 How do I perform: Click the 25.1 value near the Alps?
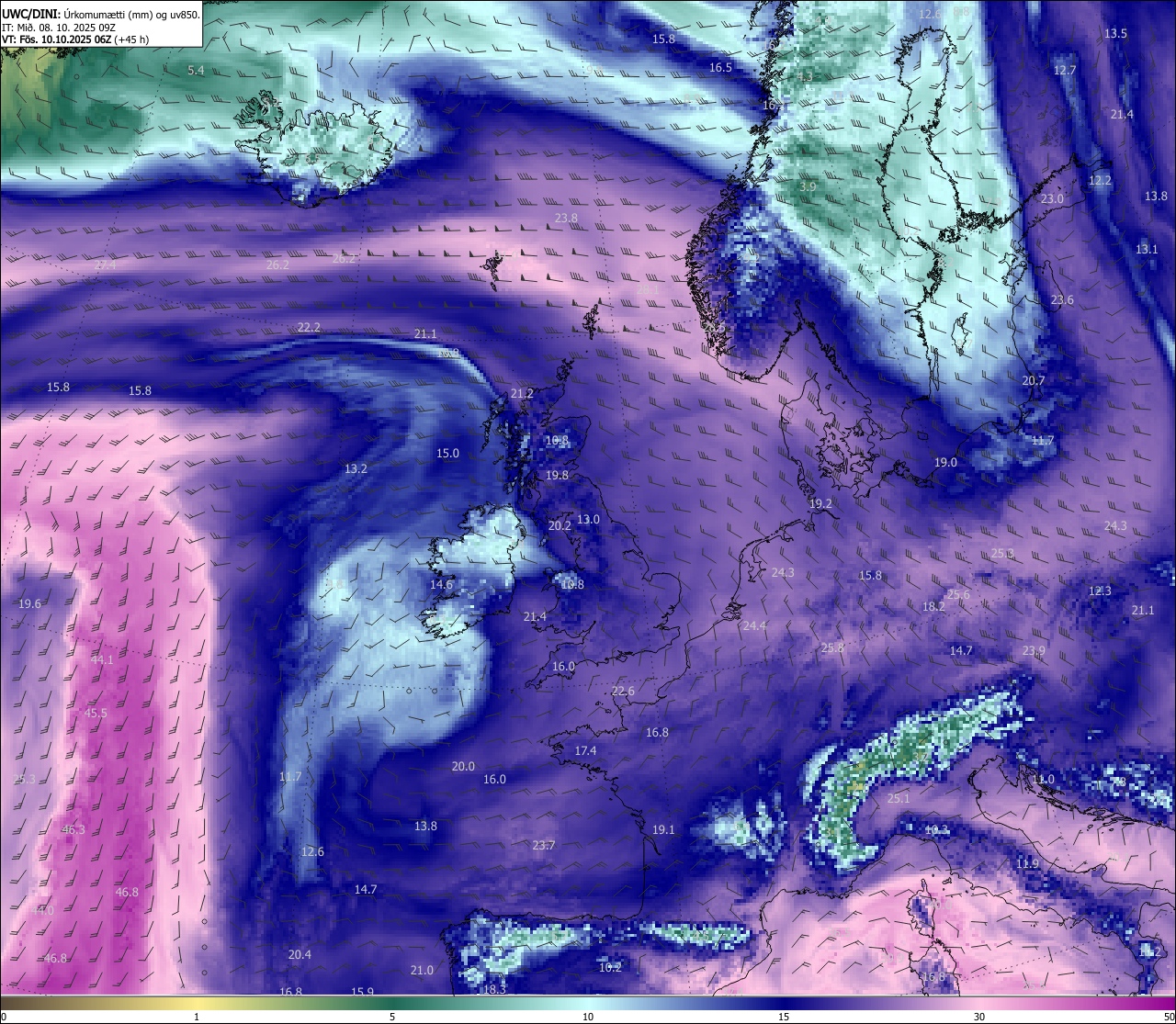[x=898, y=798]
